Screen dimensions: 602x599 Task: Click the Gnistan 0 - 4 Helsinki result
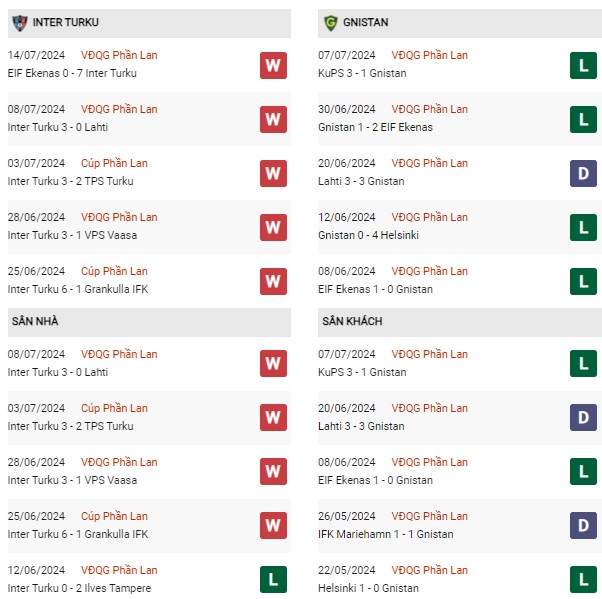(x=368, y=235)
